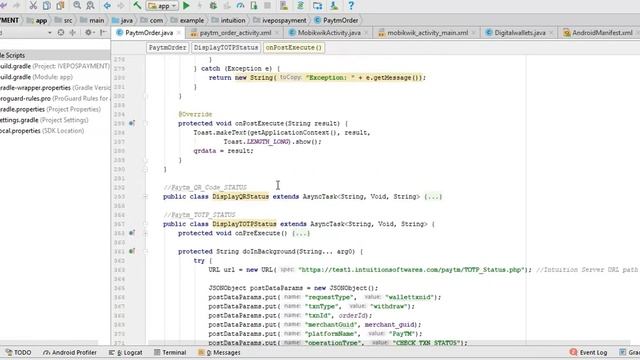Sync project with Gradle files icon
Viewport: 640px width, 360px height.
(x=301, y=6)
